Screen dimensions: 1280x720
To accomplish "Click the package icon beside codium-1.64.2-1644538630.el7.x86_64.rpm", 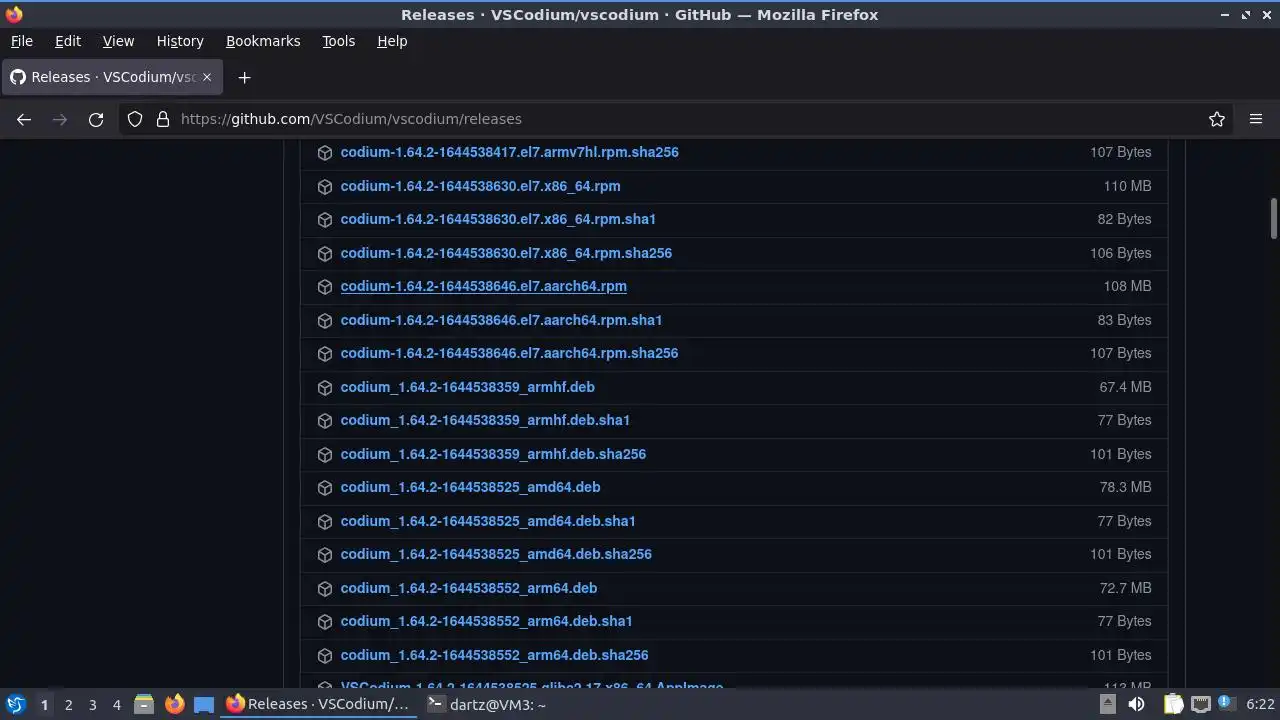I will point(325,186).
